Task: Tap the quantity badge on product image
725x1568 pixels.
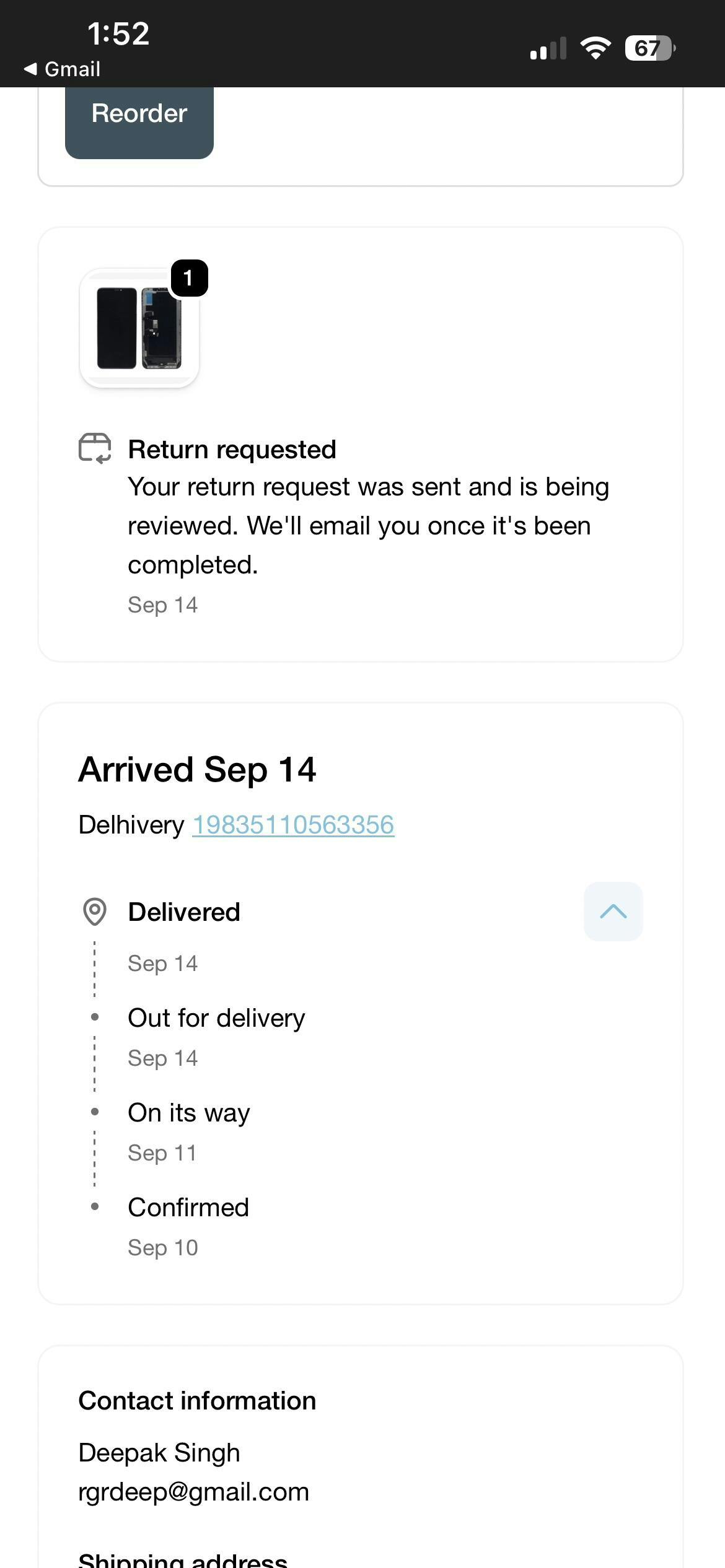Action: coord(188,278)
